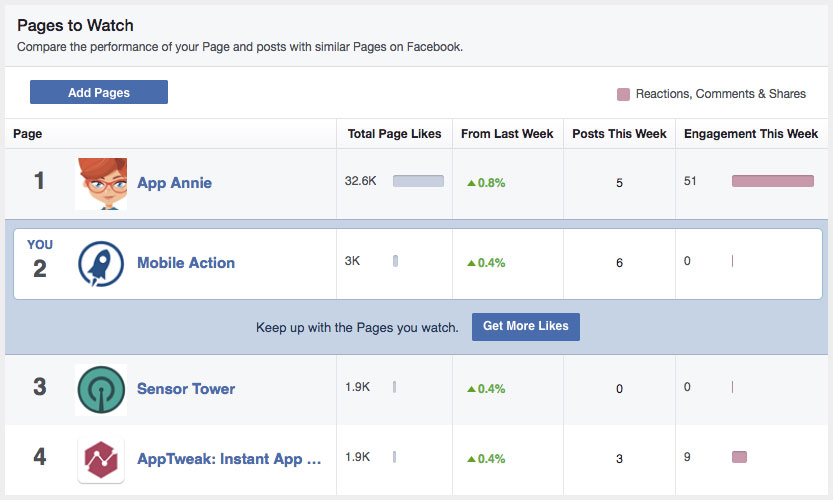833x500 pixels.
Task: Click Mobile Action's 0.4% growth value
Action: [x=486, y=263]
